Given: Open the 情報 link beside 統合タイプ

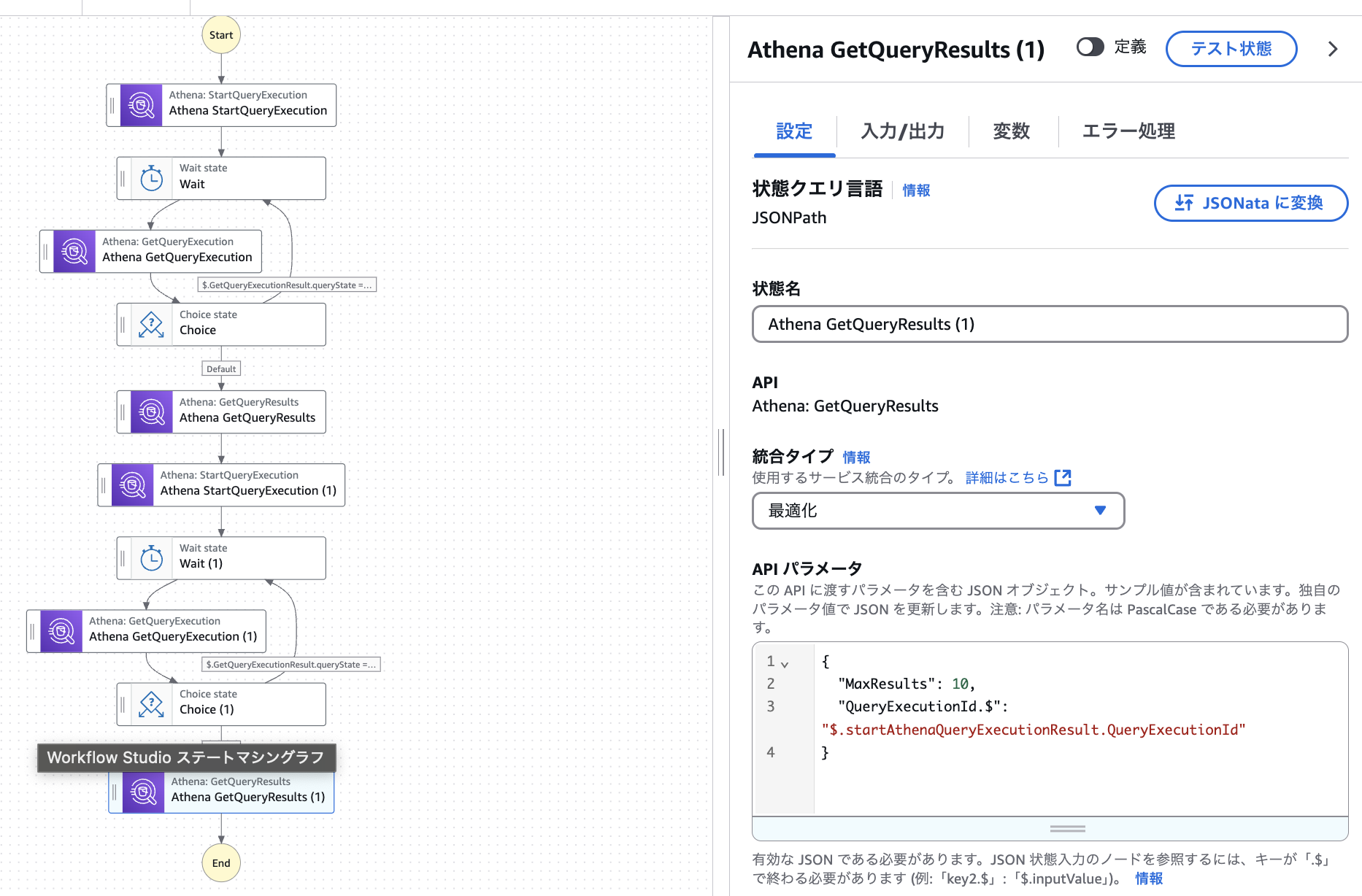Looking at the screenshot, I should point(856,457).
